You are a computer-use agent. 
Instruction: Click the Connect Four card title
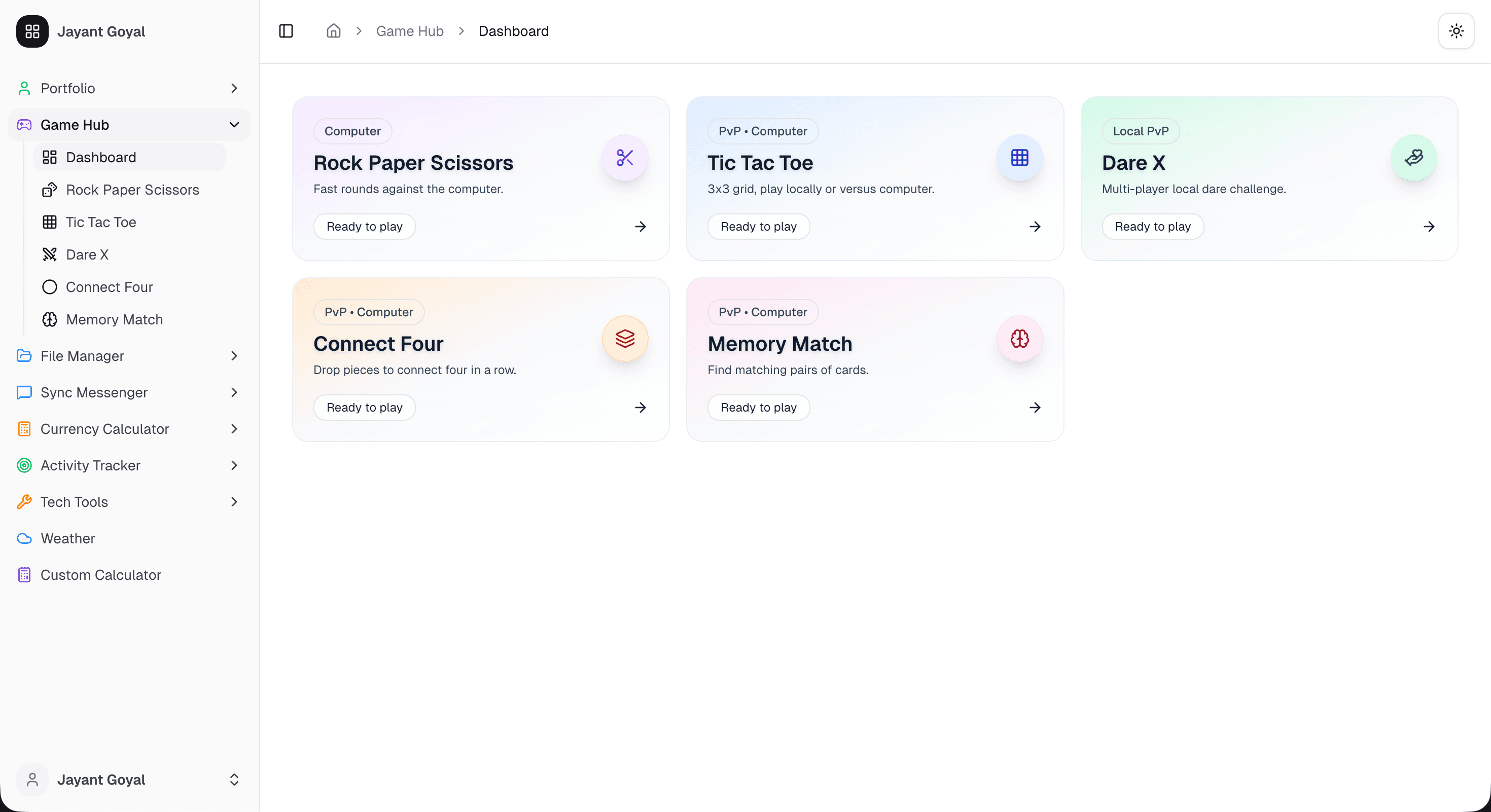378,344
